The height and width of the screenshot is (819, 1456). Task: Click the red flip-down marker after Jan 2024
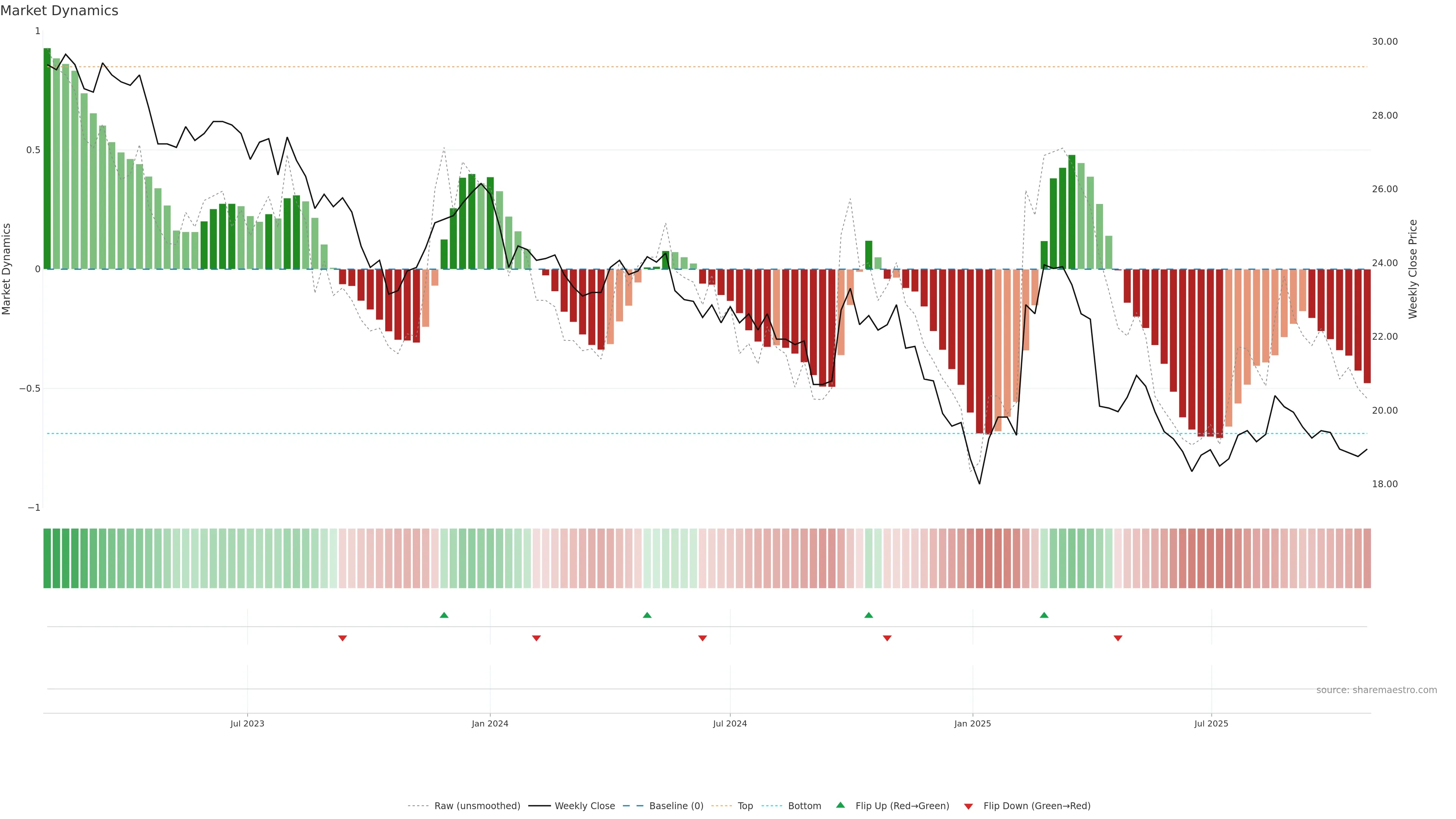536,638
